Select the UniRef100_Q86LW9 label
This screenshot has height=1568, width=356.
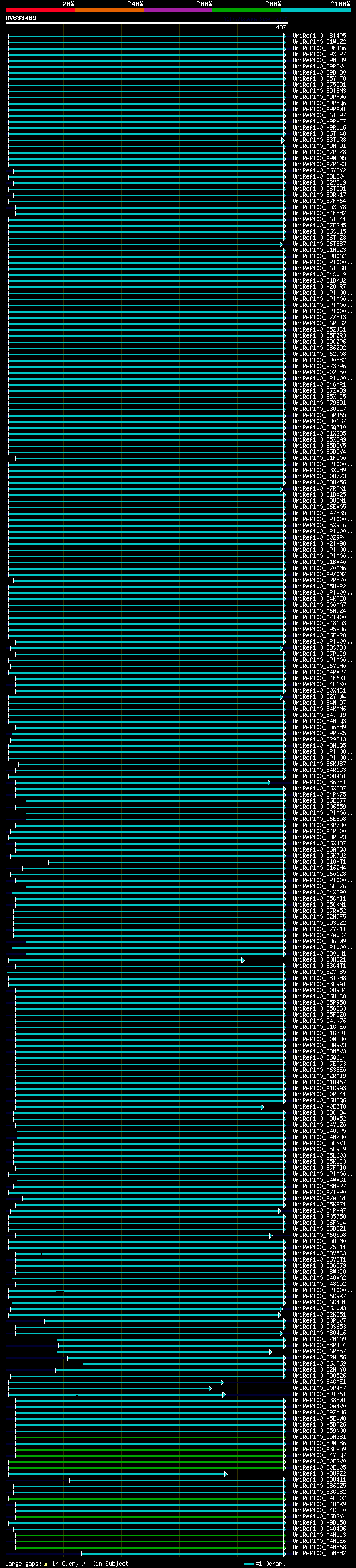pyautogui.click(x=319, y=941)
